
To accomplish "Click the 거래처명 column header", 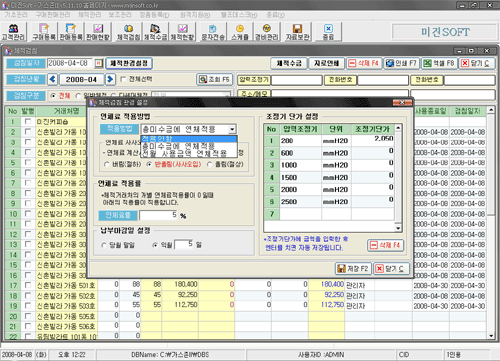I will (66, 111).
